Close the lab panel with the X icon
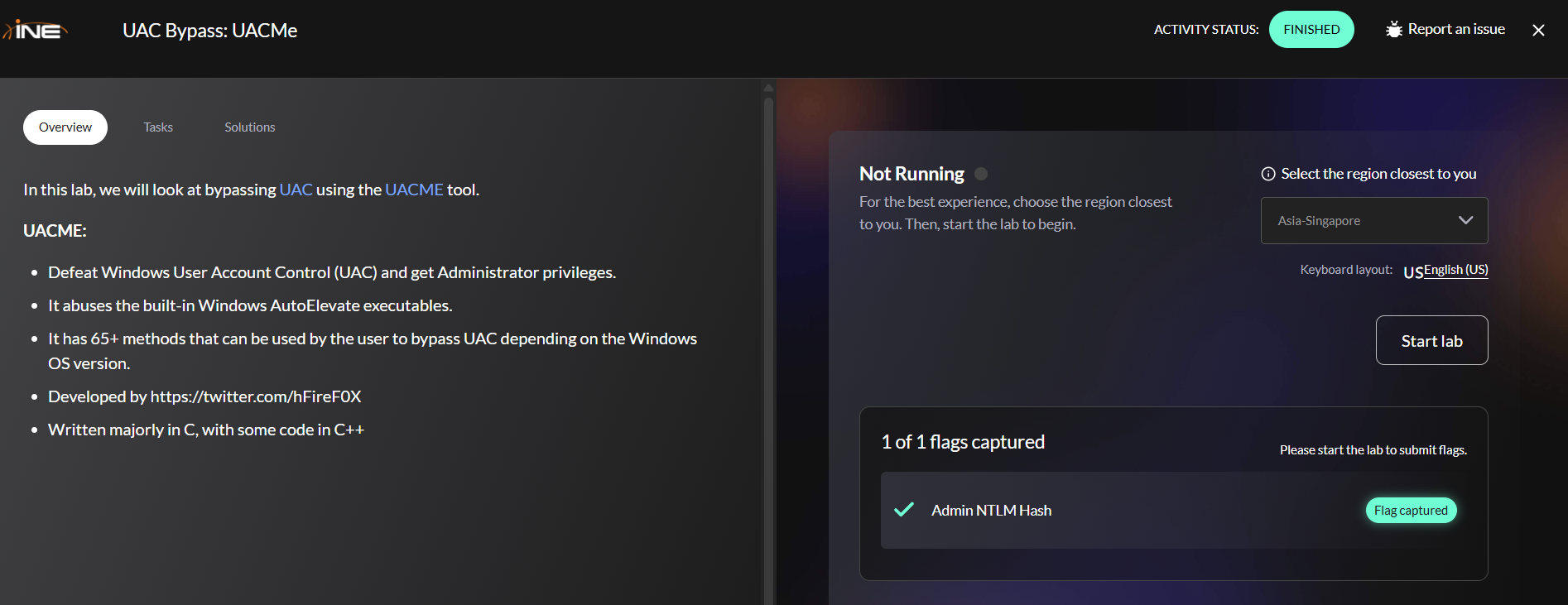This screenshot has height=605, width=1568. click(1538, 30)
